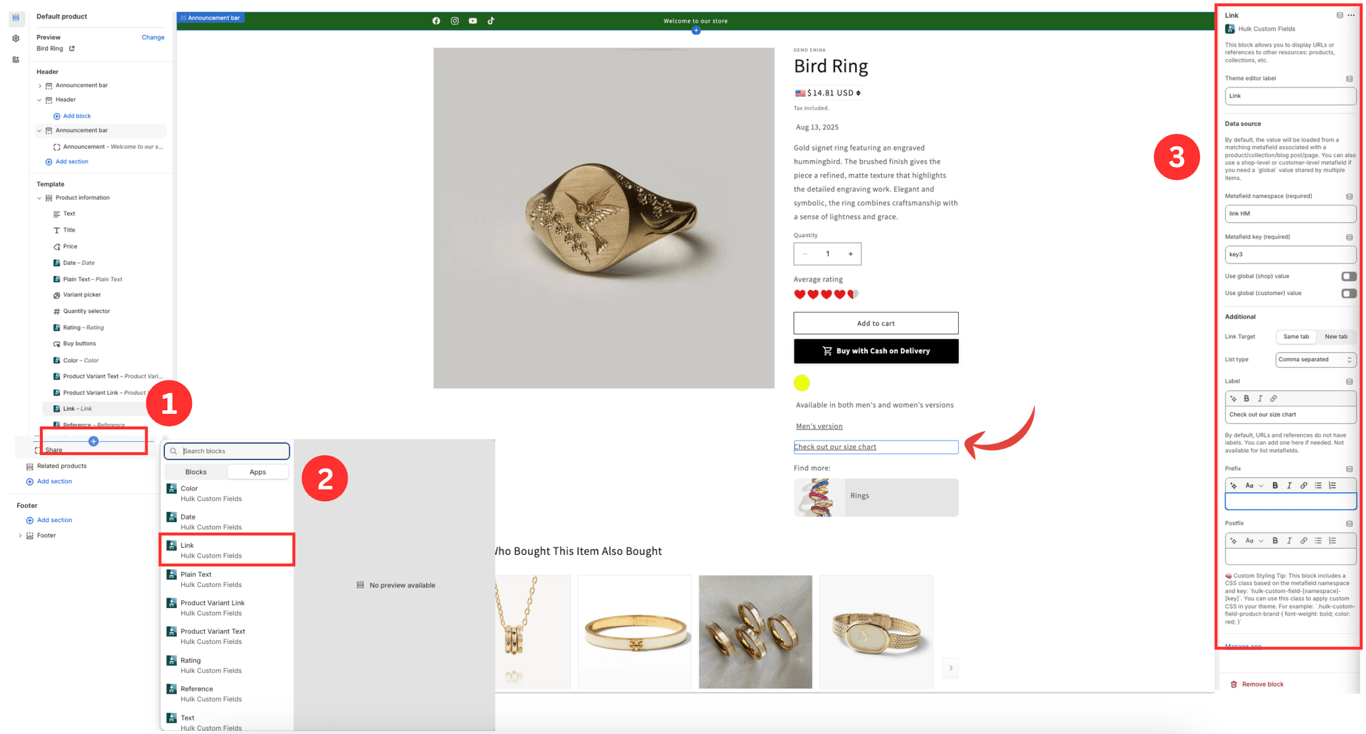1366x734 pixels.
Task: Click the yellow color swatch on product
Action: [802, 383]
